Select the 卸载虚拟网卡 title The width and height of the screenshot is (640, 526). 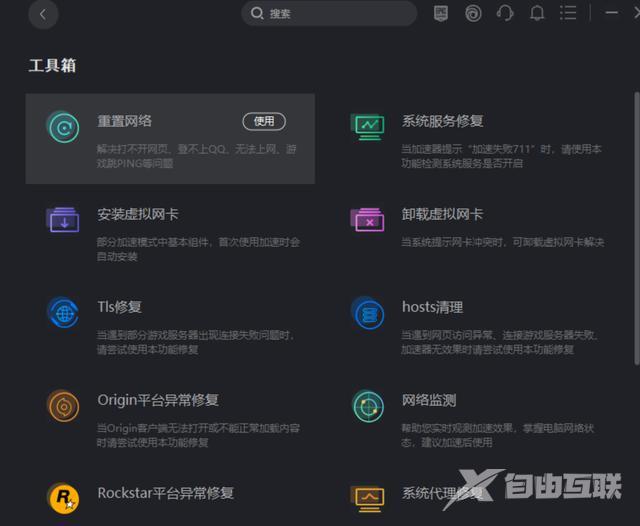442,214
